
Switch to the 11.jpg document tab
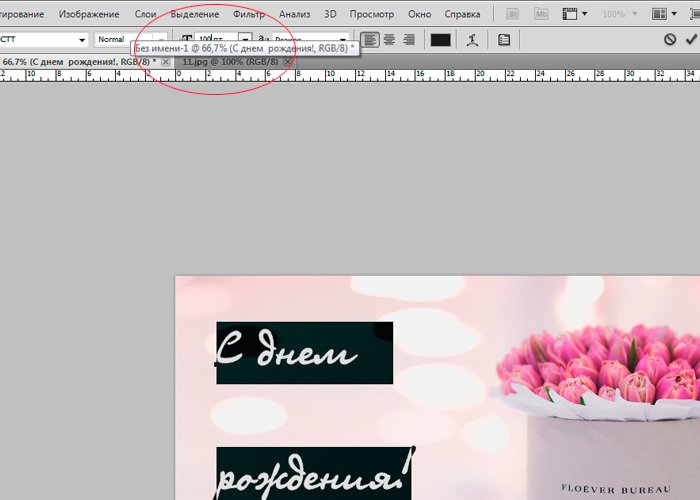tap(230, 62)
